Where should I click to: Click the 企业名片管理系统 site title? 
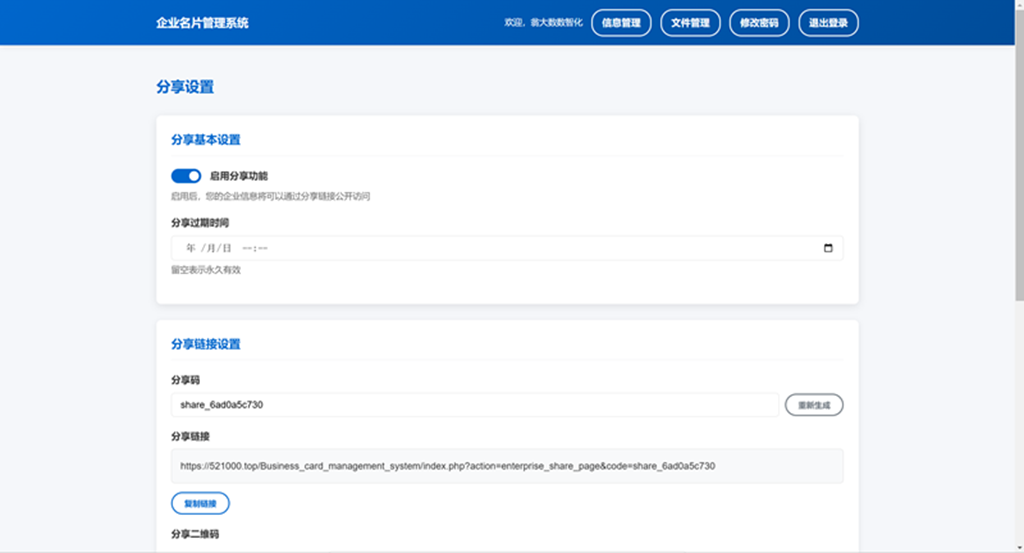(x=202, y=23)
